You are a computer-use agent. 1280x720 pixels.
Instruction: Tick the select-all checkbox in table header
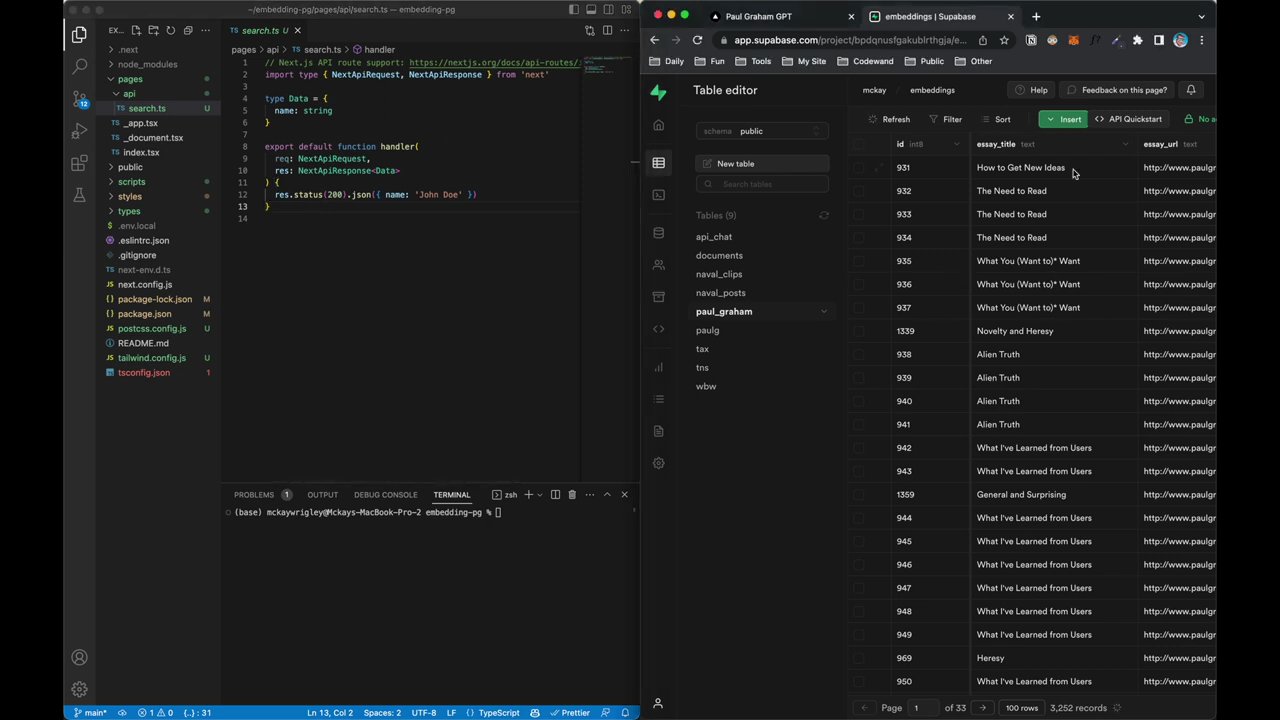pyautogui.click(x=859, y=144)
